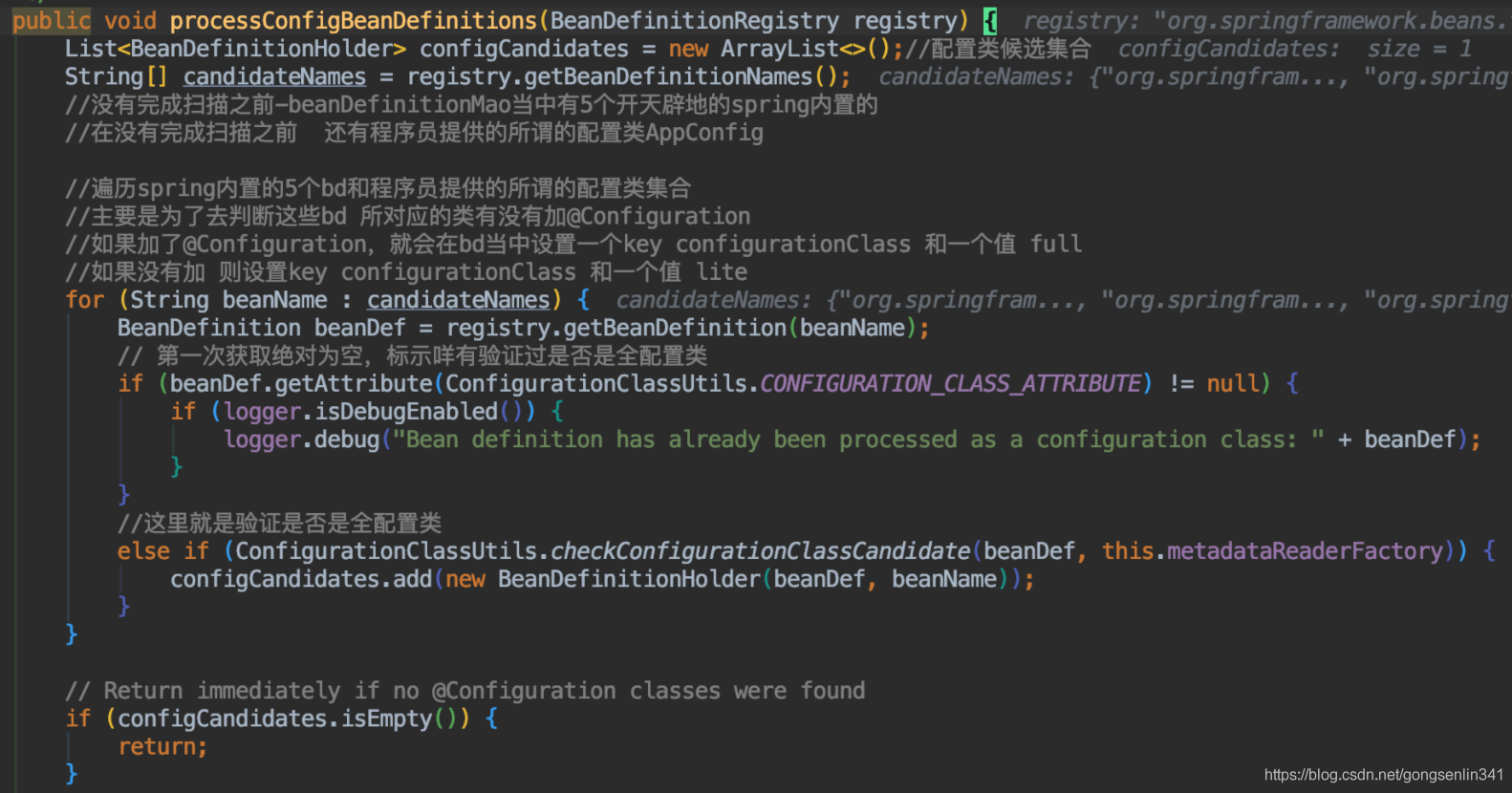Click the "return;" statement
This screenshot has width=1512, height=793.
[162, 746]
